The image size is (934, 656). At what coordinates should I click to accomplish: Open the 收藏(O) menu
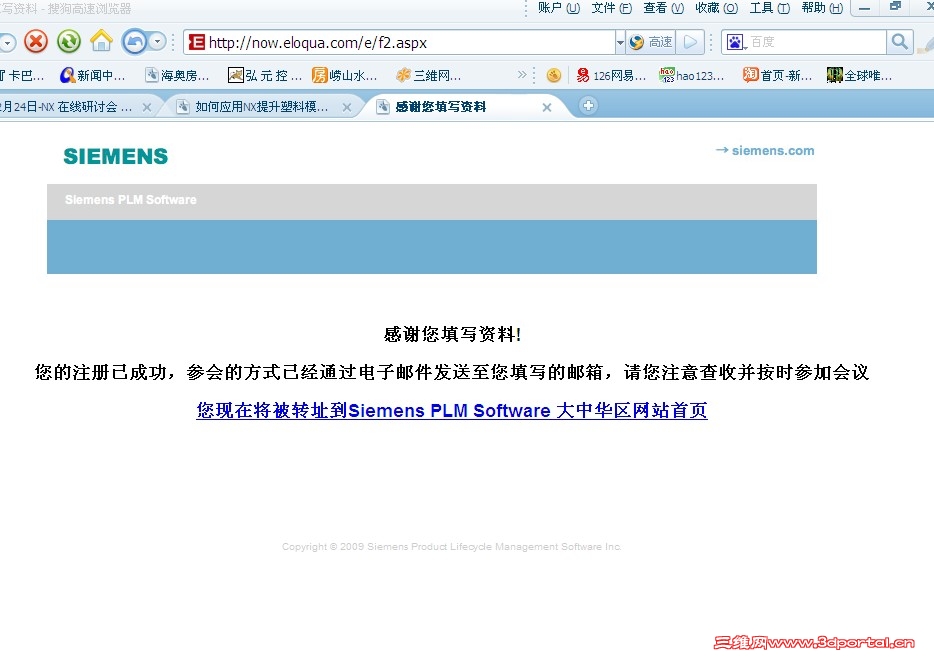point(716,8)
